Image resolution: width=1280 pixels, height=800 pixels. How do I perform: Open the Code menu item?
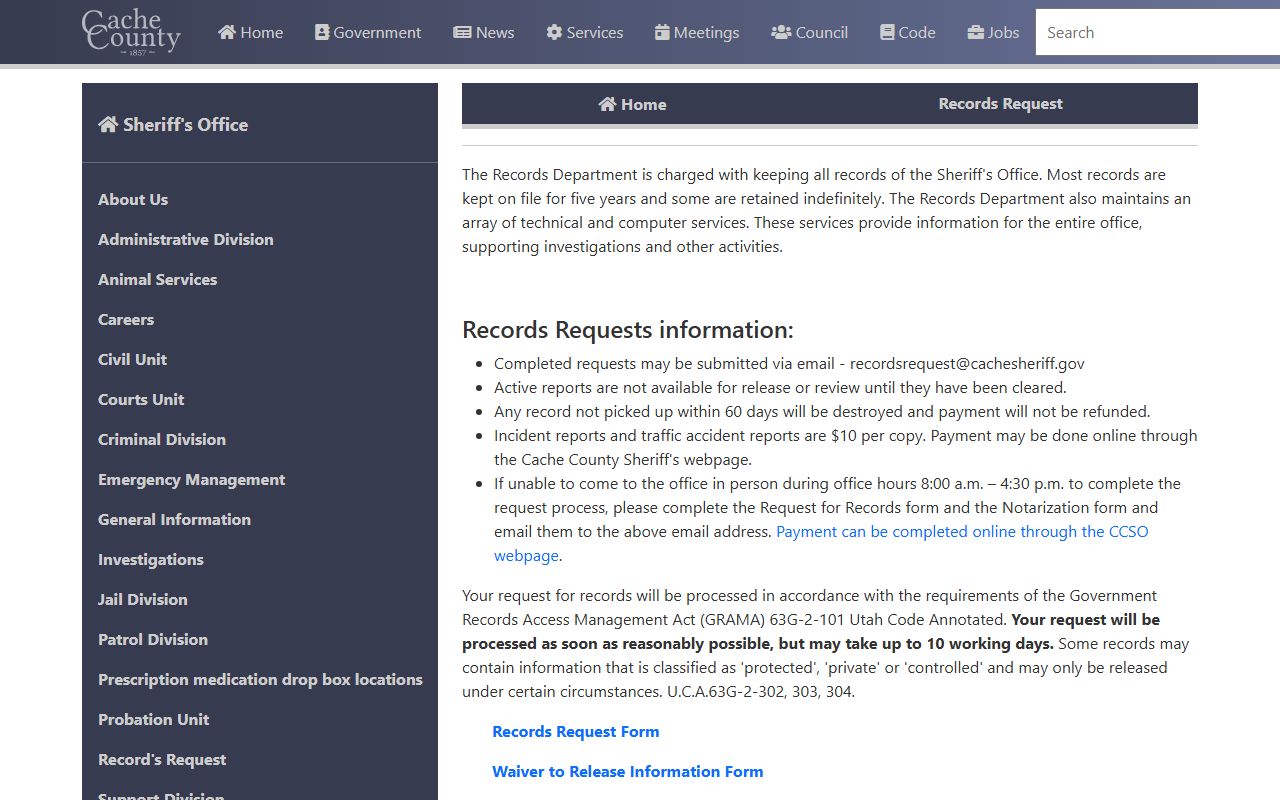pos(908,32)
